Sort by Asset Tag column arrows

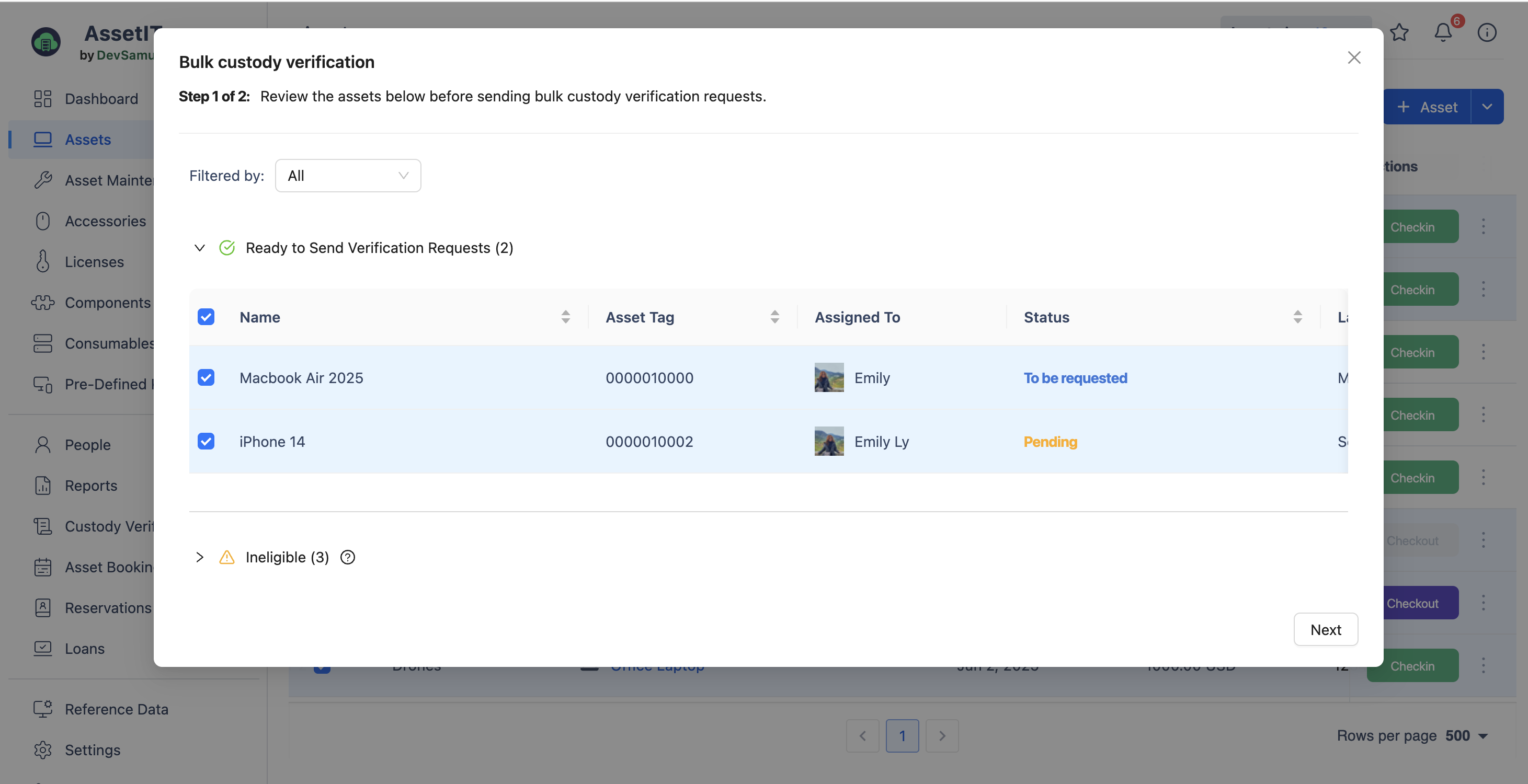pyautogui.click(x=774, y=317)
